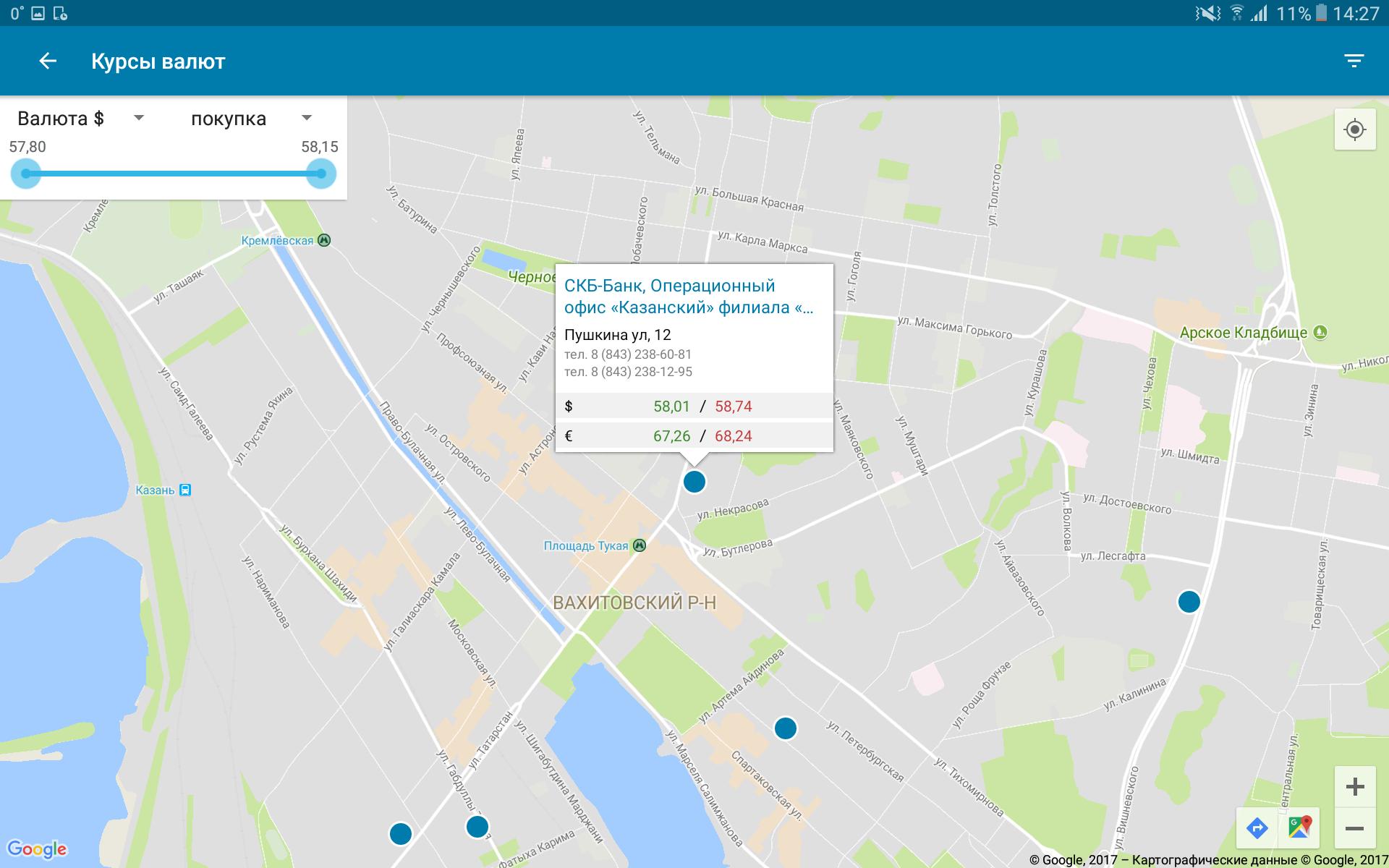This screenshot has height=868, width=1389.
Task: Tap the Google logo on the map
Action: (x=37, y=849)
